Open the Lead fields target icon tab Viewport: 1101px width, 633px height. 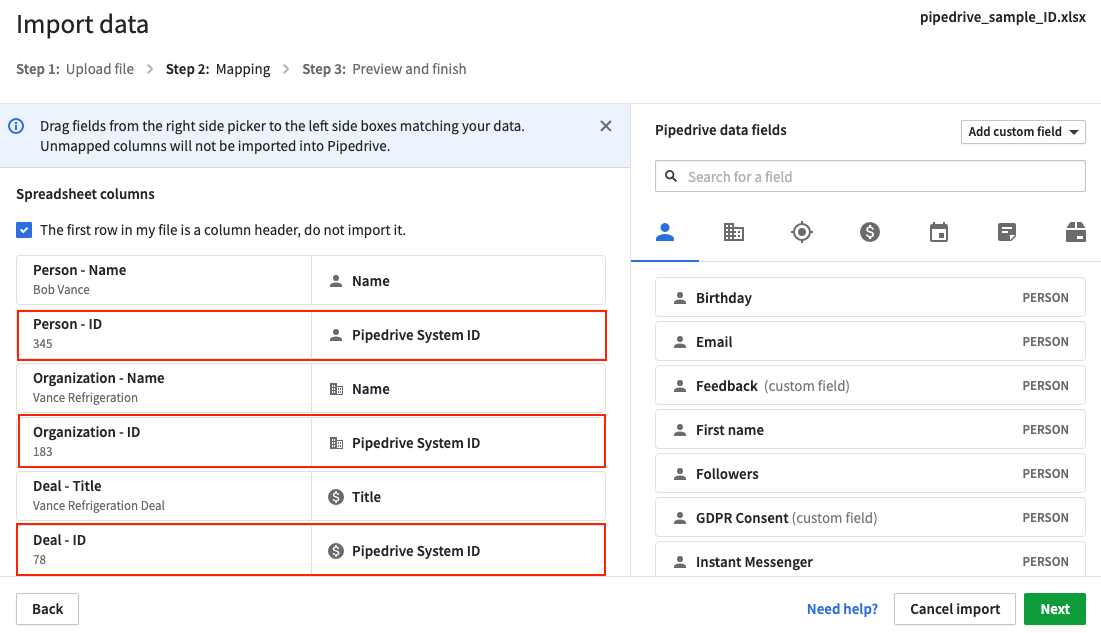click(x=801, y=232)
